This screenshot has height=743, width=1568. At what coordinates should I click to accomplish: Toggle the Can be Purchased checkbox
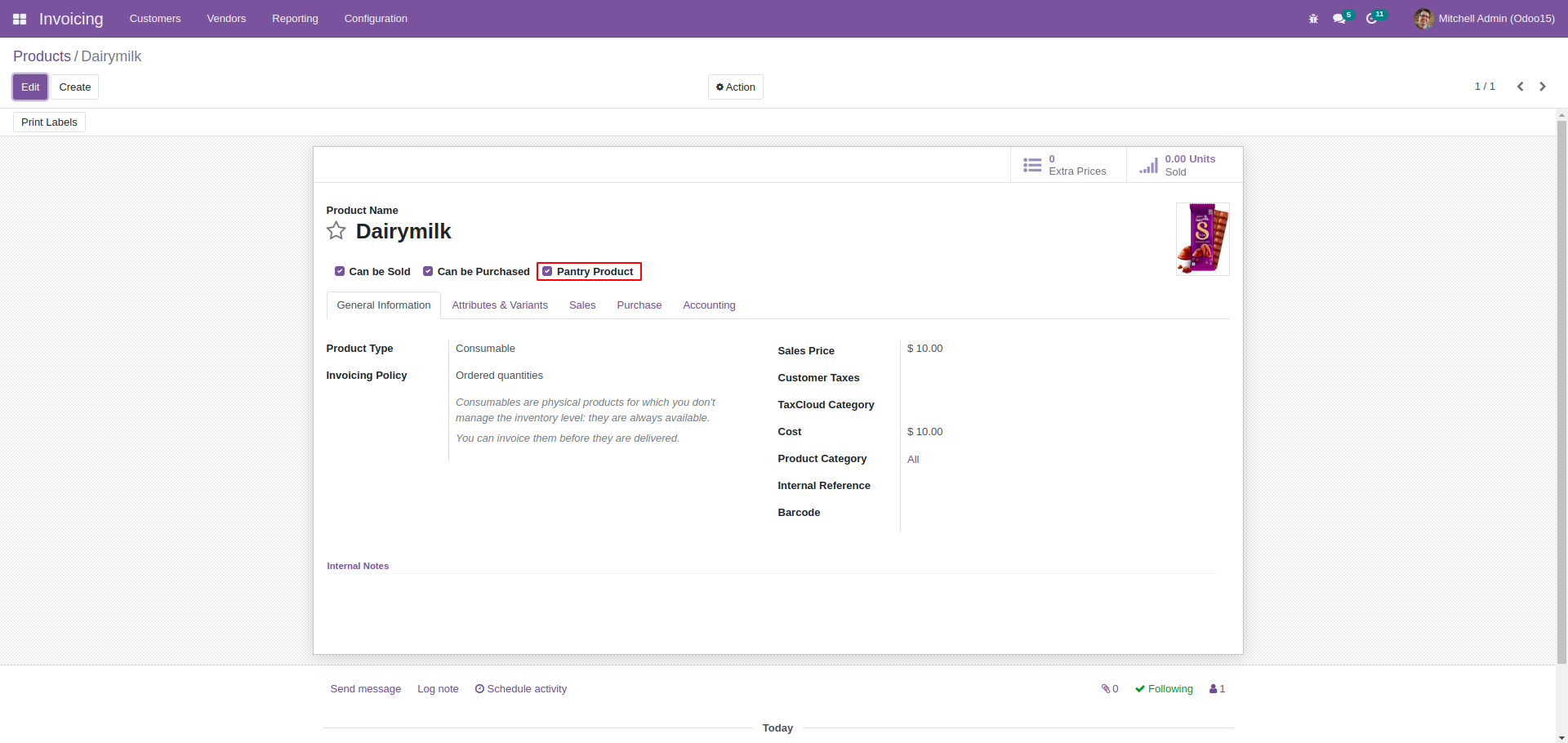[428, 271]
